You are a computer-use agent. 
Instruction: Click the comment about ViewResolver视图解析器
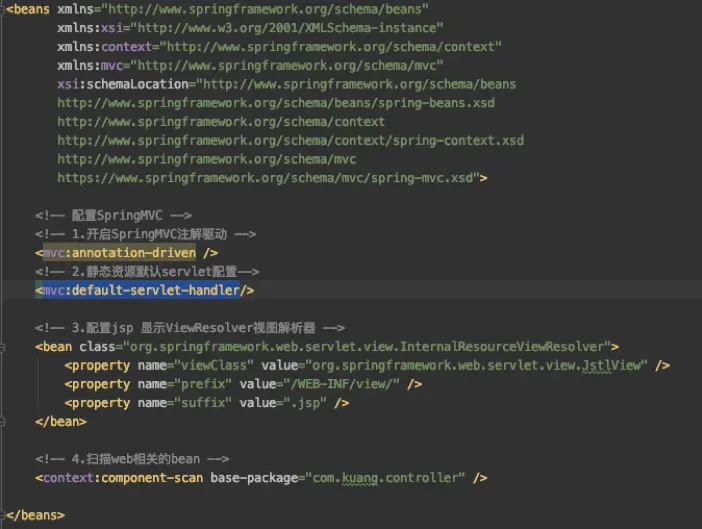[190, 328]
